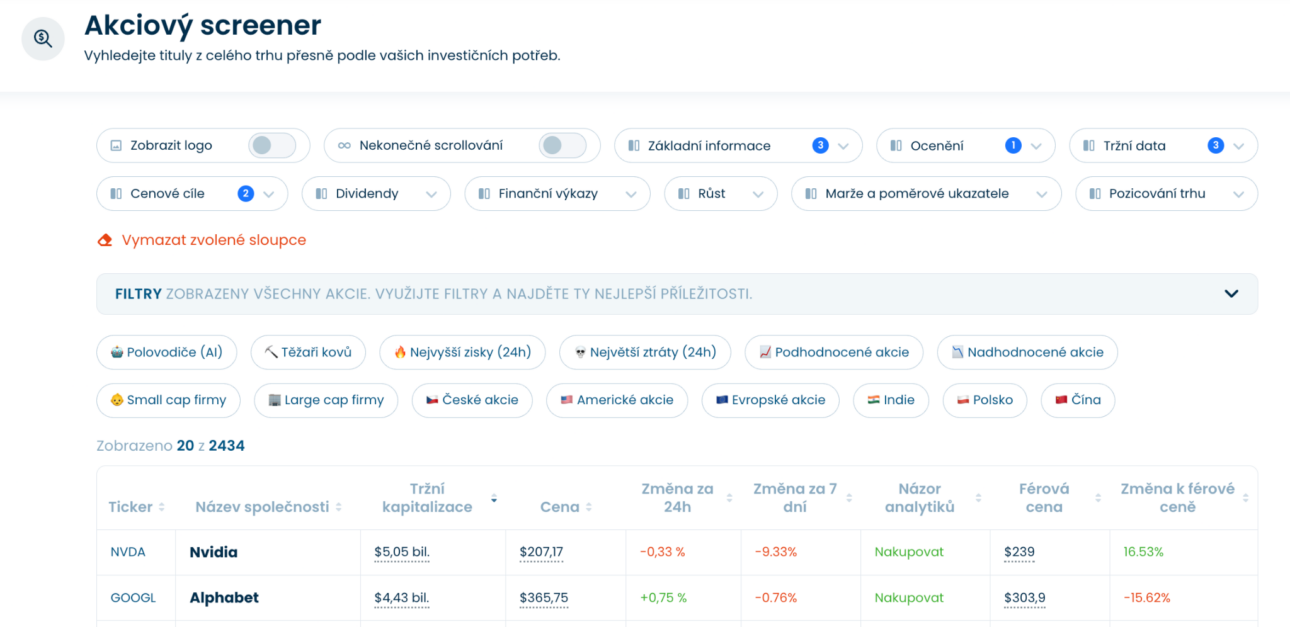Open the Nvidia company name
This screenshot has width=1290, height=627.
pos(214,552)
